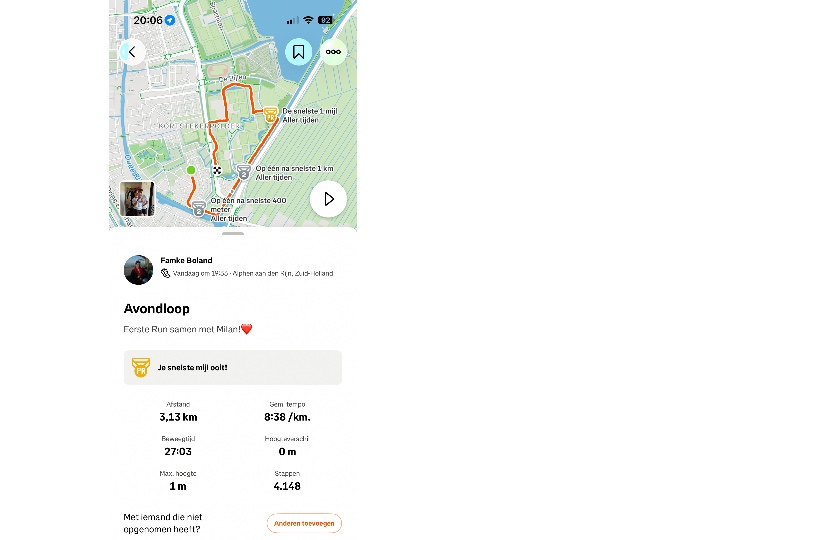
Task: Tap the gold PR medal on the map
Action: coord(271,114)
